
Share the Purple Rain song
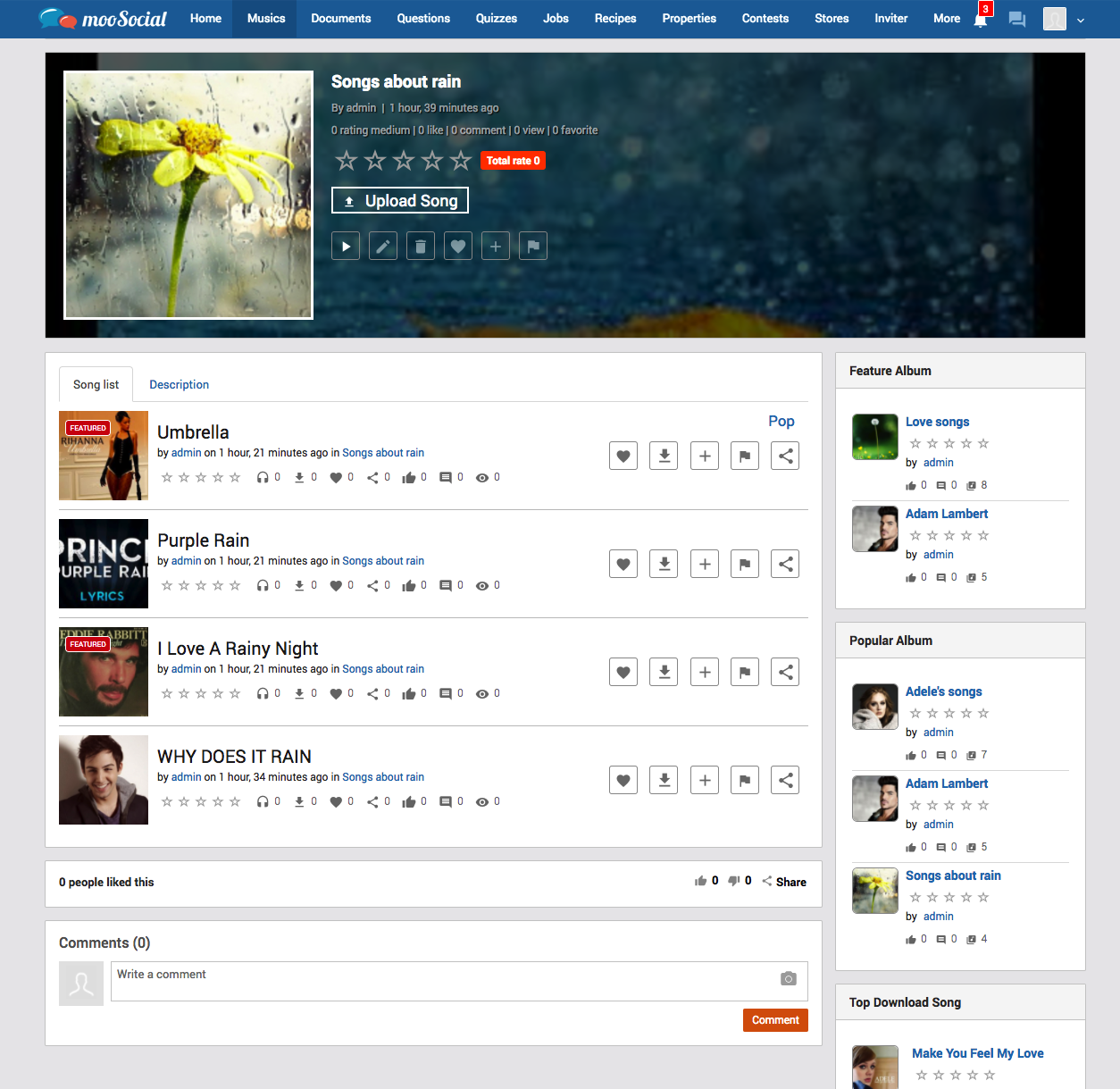(x=785, y=564)
